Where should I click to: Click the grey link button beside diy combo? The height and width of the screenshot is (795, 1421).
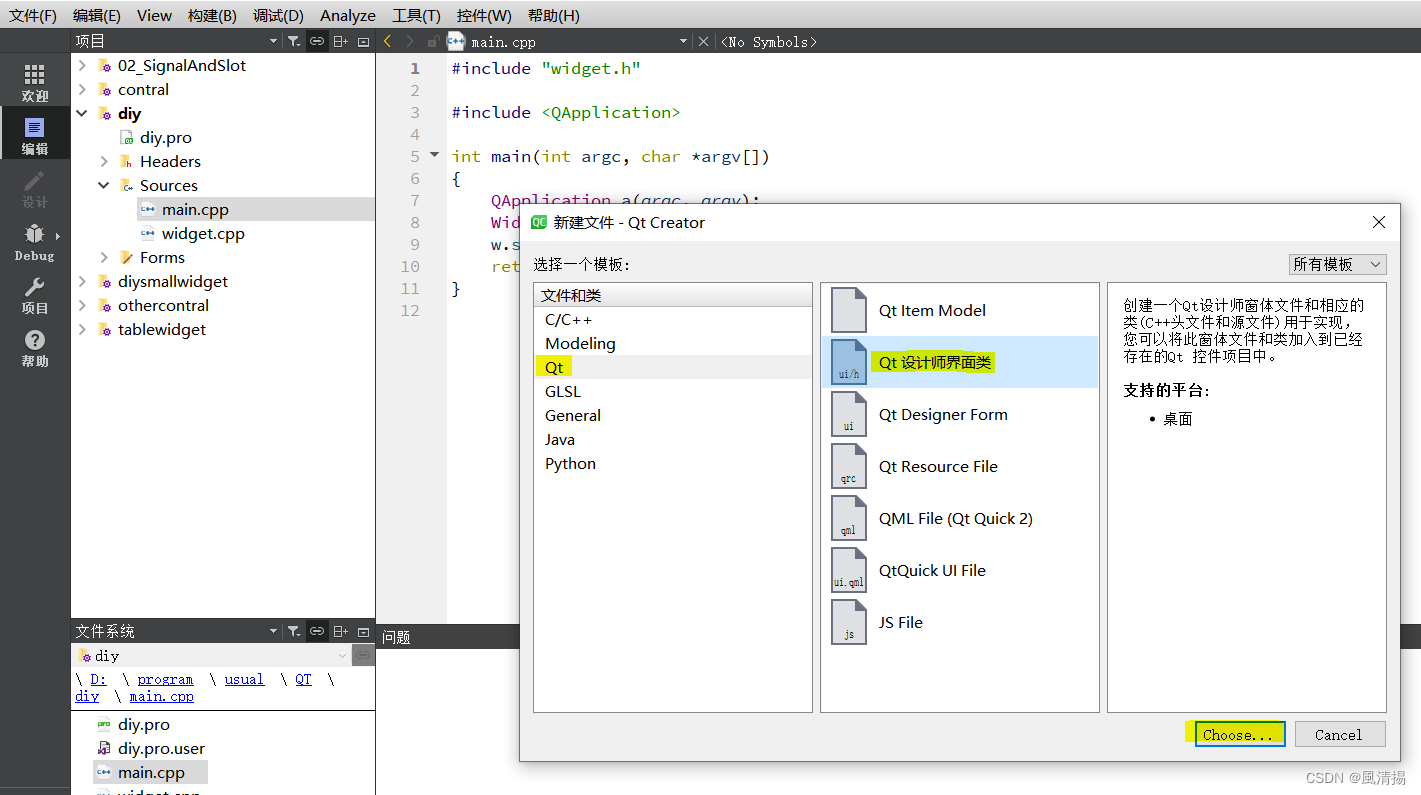click(363, 656)
